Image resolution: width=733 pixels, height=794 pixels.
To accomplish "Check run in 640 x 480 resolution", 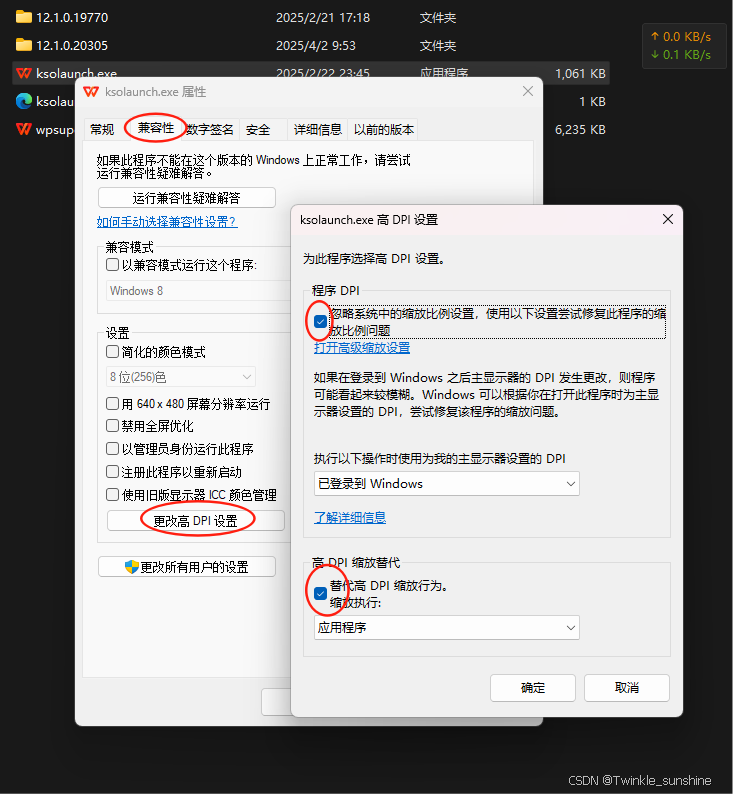I will coord(112,404).
